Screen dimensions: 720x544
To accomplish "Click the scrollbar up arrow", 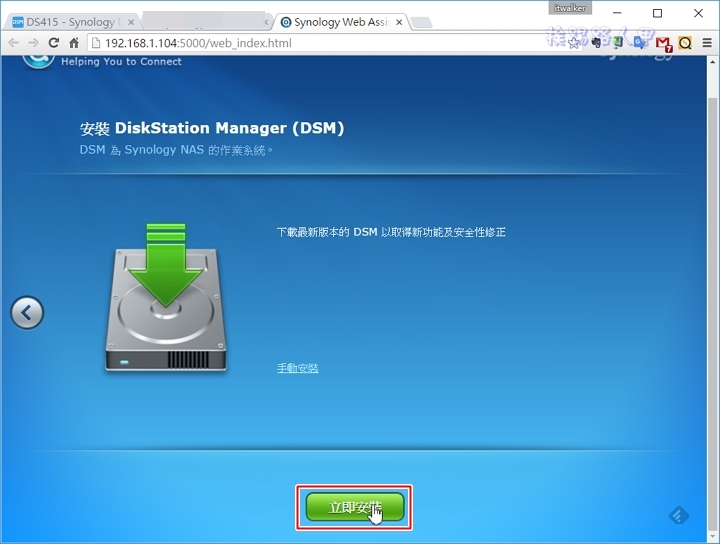I will (713, 62).
